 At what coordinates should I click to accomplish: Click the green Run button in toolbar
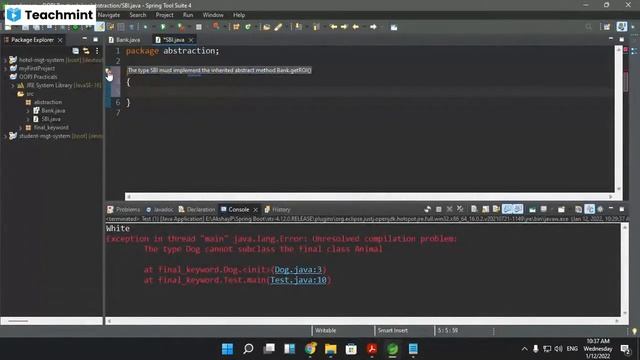[x=163, y=27]
